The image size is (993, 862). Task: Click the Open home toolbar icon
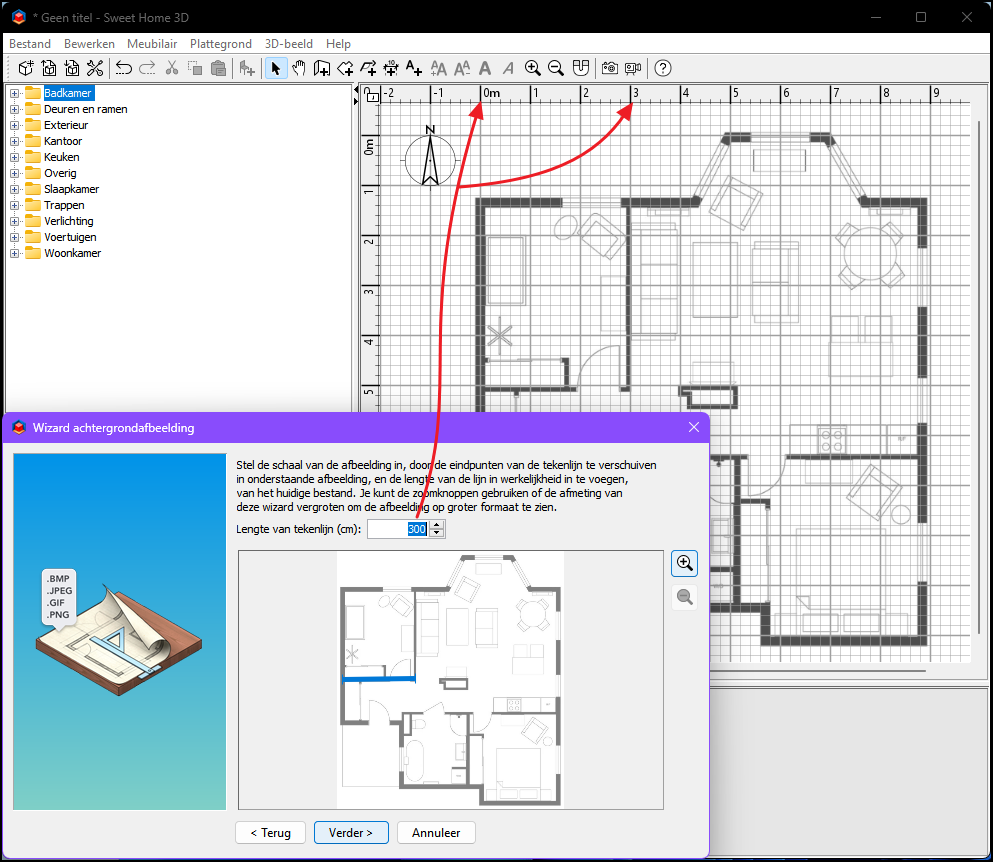coord(49,68)
